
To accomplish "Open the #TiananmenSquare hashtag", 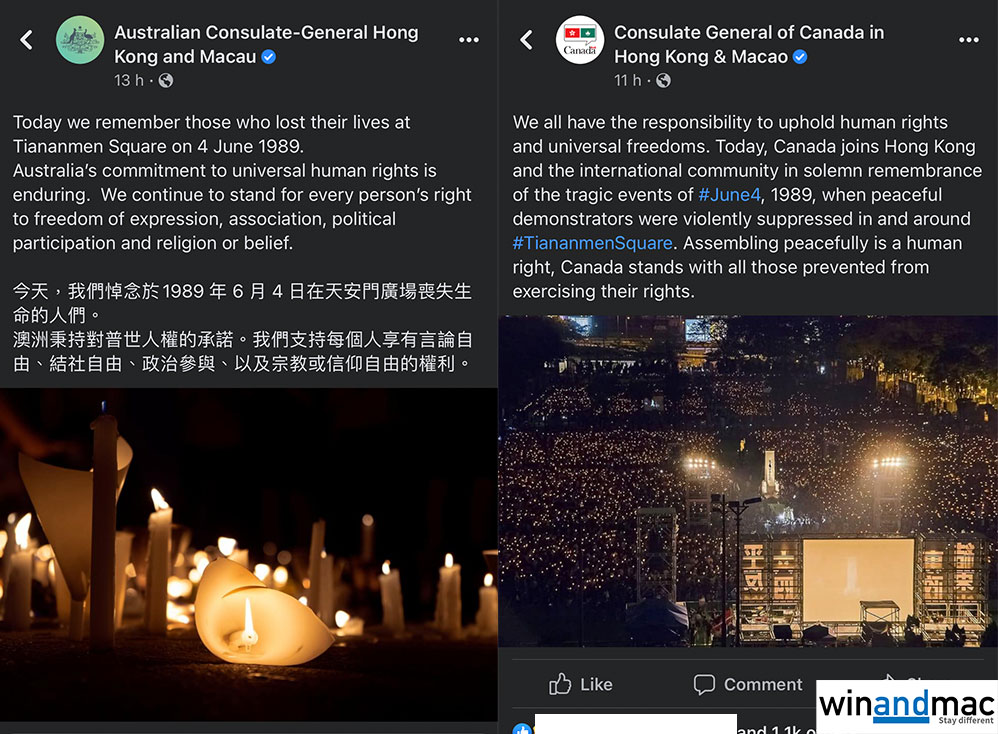I will [x=593, y=243].
